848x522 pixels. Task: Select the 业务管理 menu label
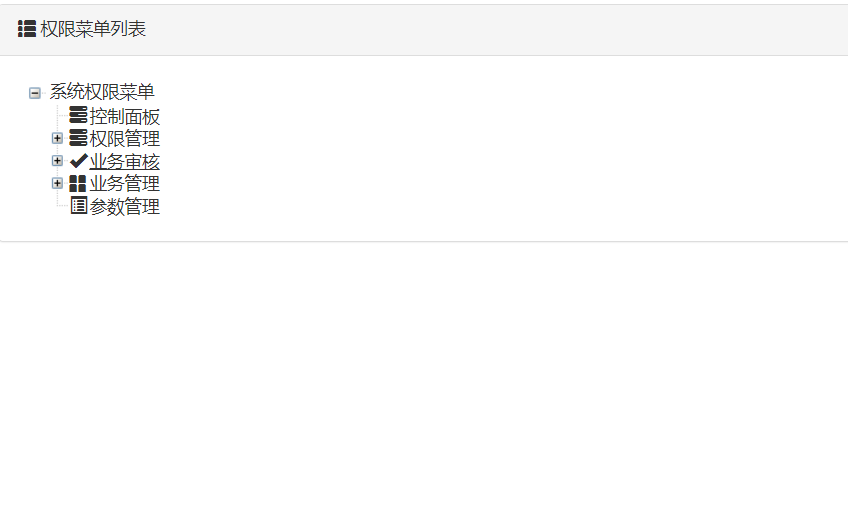(125, 184)
